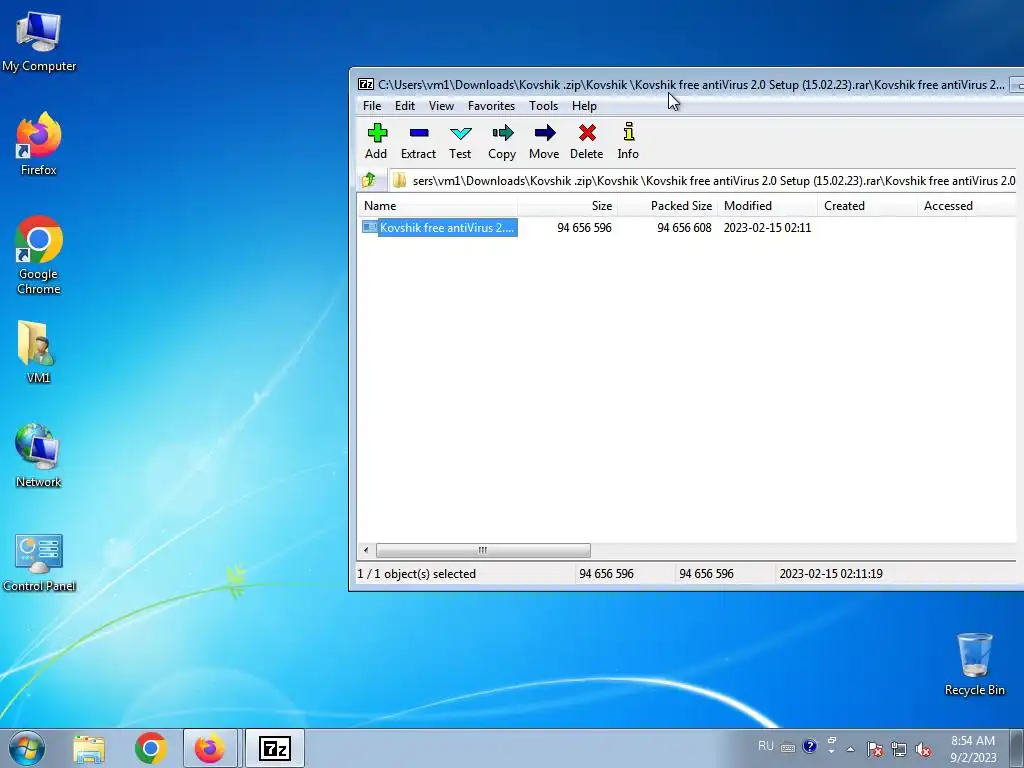Screen dimensions: 1024x768
Task: Click the RU language indicator
Action: (765, 746)
